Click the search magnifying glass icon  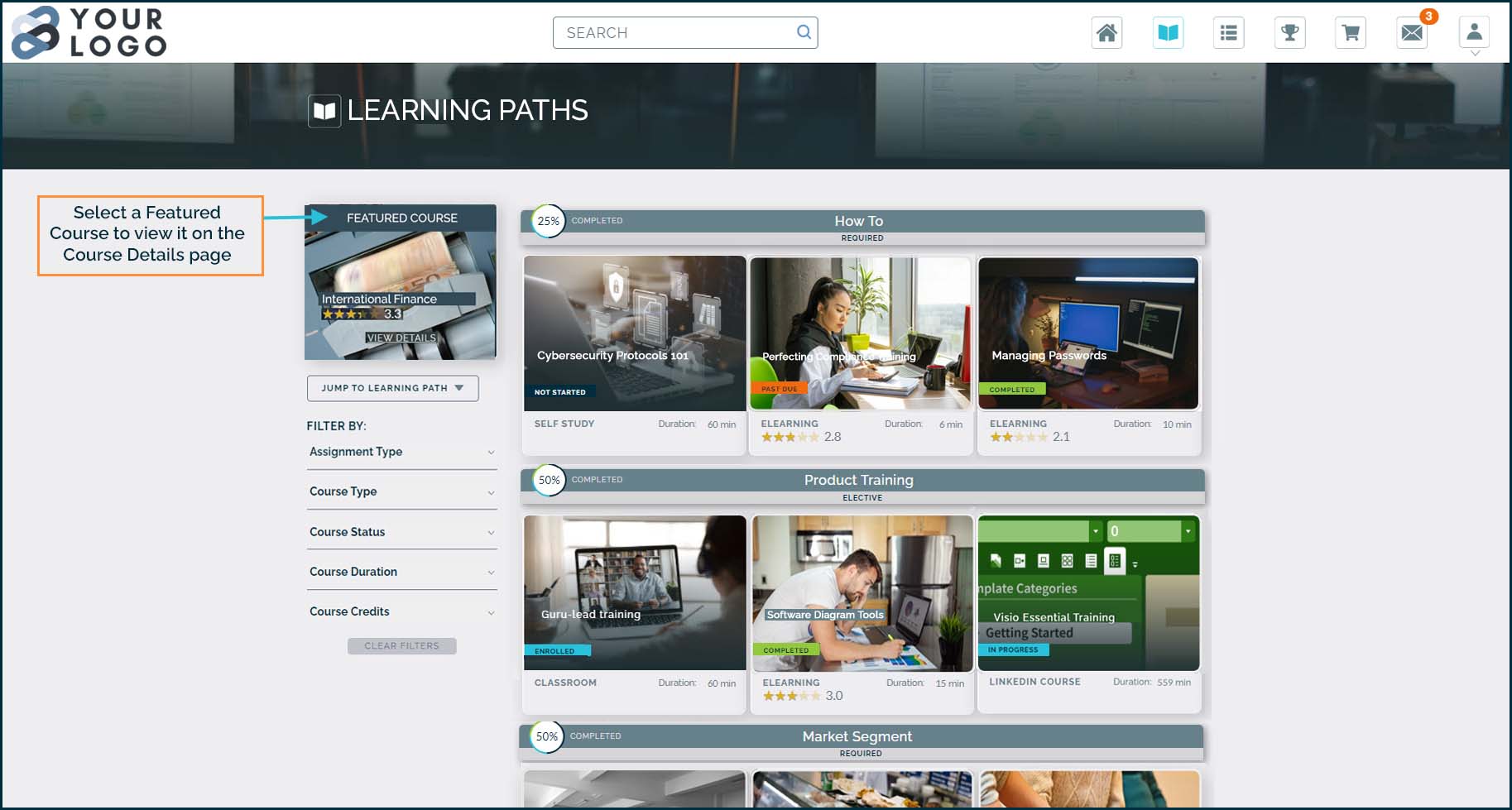[802, 32]
